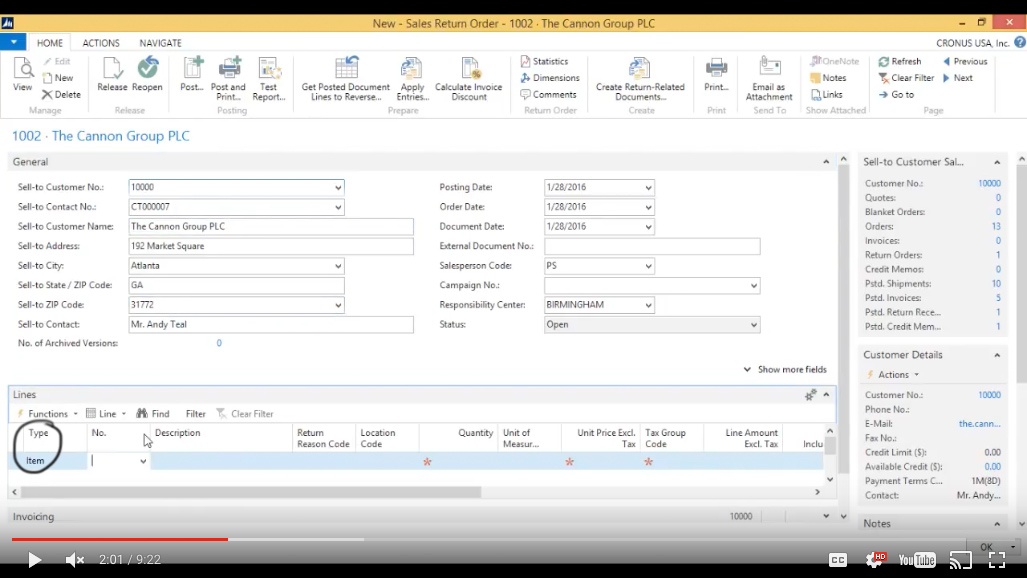Open Orders count 13 link
Viewport: 1027px width, 578px height.
pyautogui.click(x=996, y=227)
